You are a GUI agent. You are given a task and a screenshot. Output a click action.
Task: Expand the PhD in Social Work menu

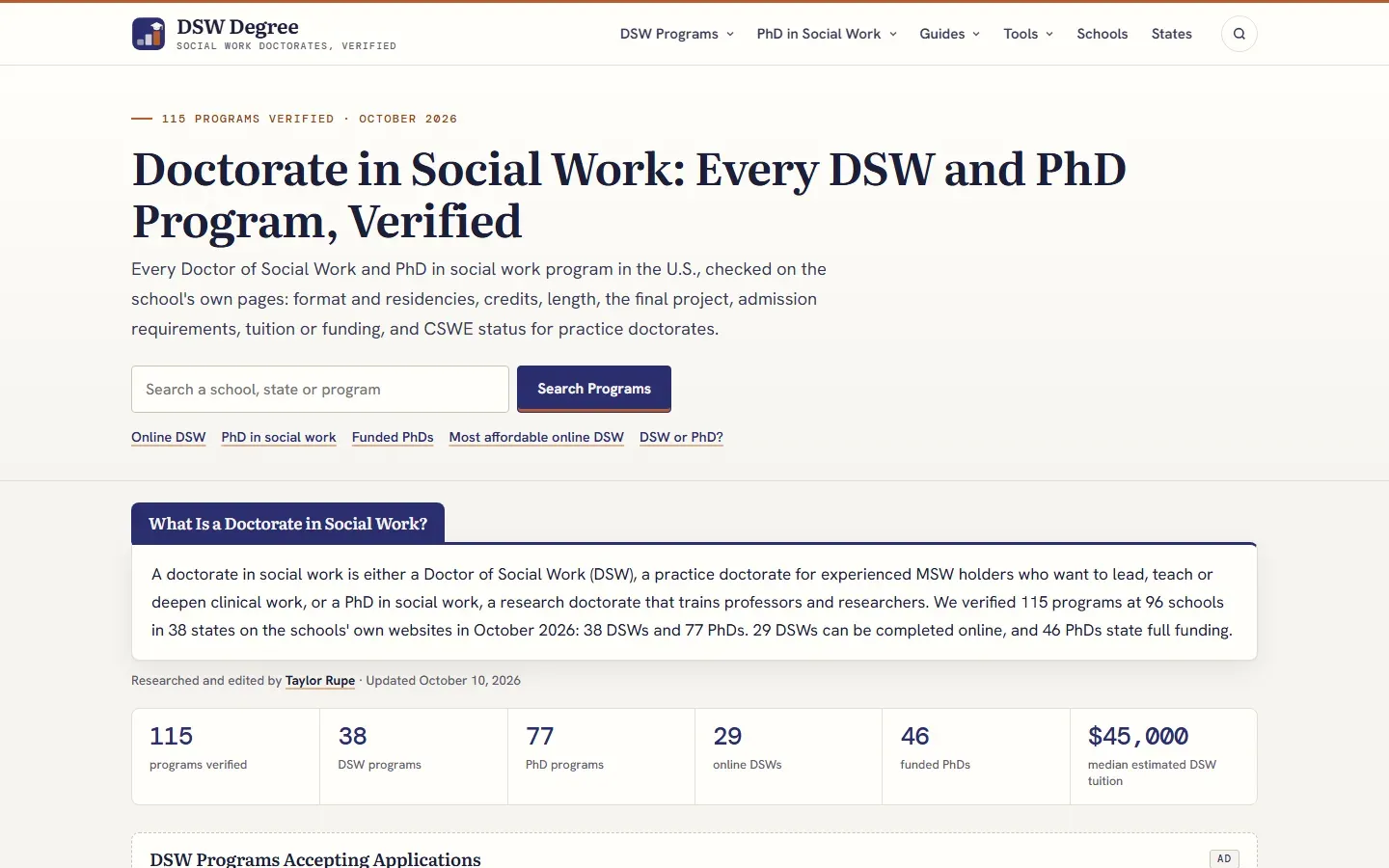click(x=827, y=34)
